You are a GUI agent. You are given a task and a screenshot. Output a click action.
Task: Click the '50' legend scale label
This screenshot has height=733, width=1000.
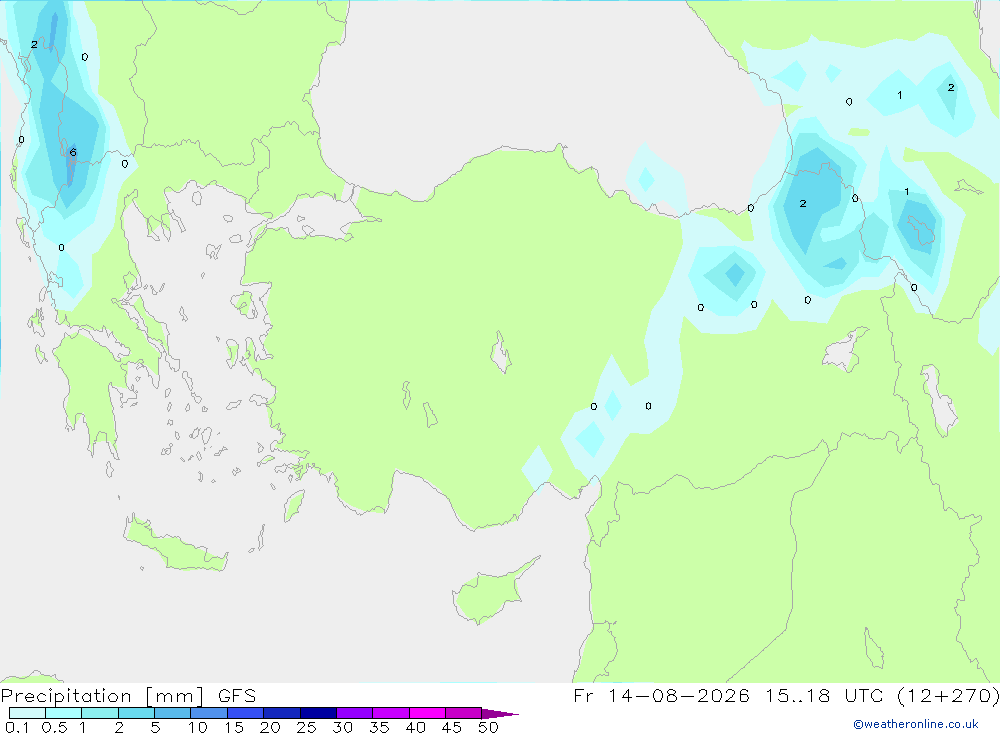(x=489, y=727)
